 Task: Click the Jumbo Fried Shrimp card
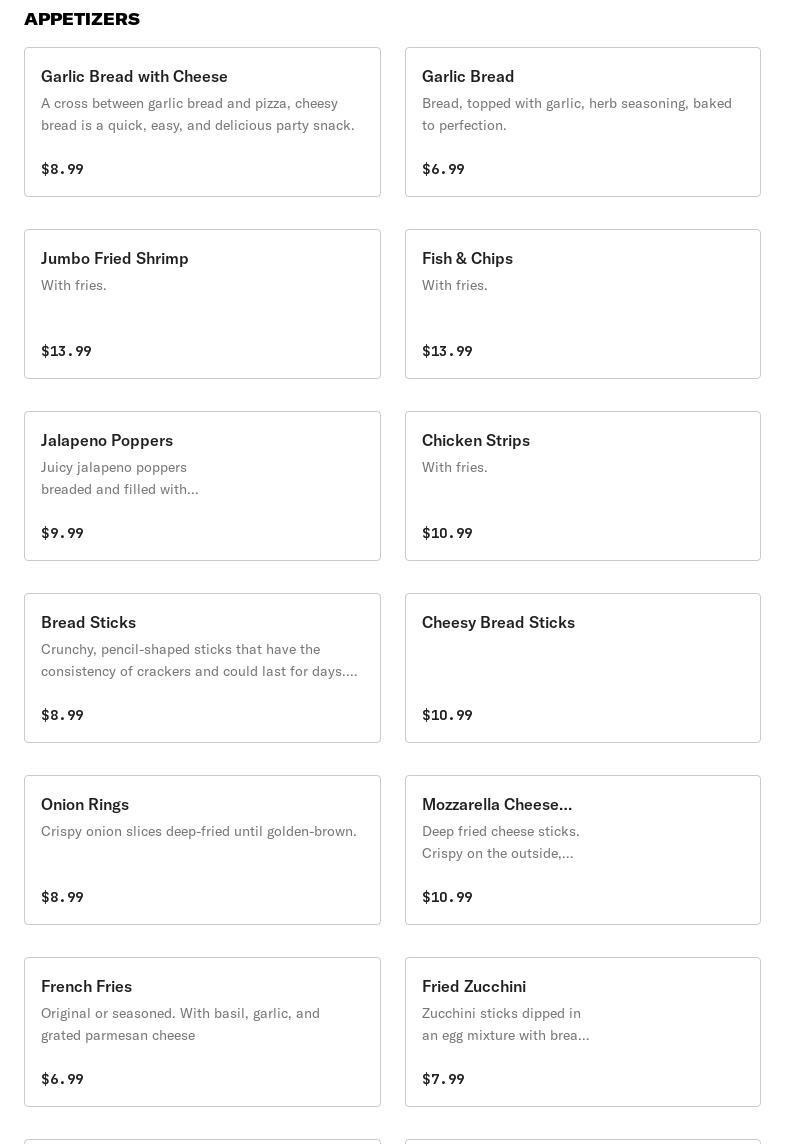click(202, 304)
